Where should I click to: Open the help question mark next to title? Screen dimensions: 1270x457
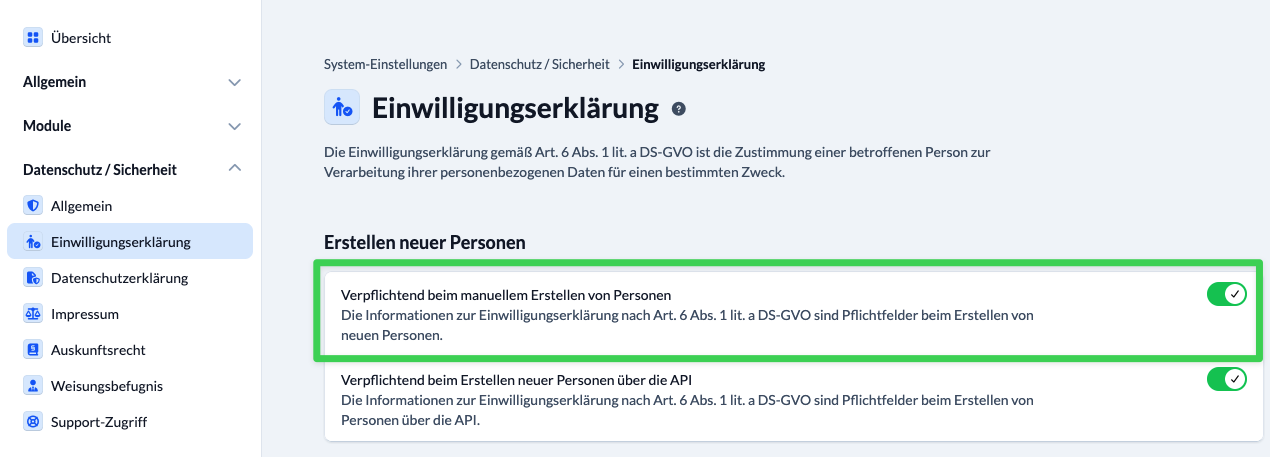point(679,109)
